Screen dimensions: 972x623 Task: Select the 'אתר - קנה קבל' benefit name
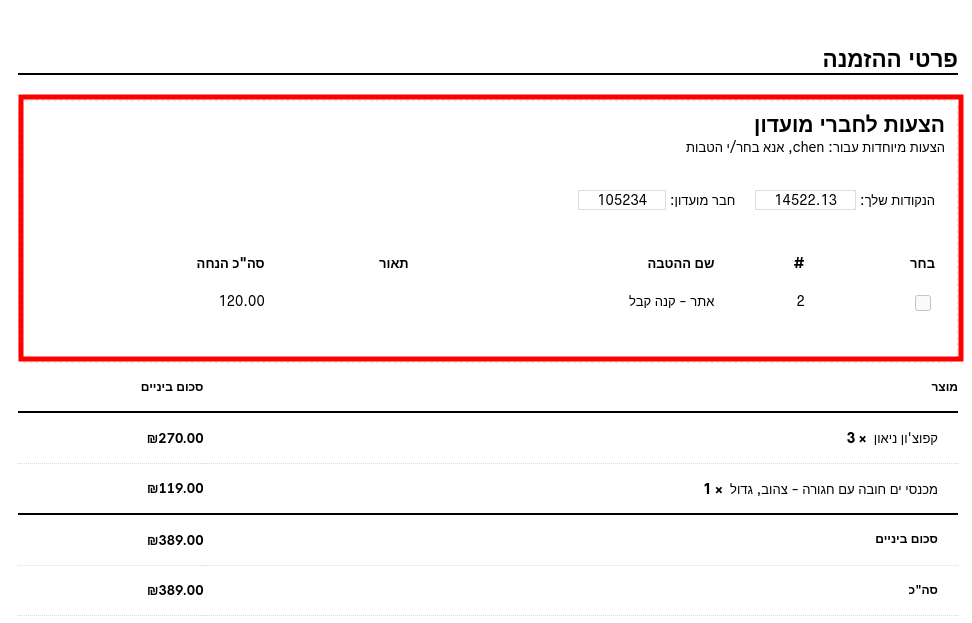point(671,301)
